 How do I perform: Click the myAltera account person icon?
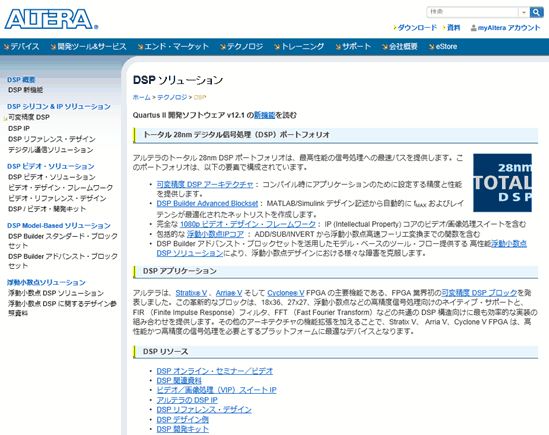[473, 28]
